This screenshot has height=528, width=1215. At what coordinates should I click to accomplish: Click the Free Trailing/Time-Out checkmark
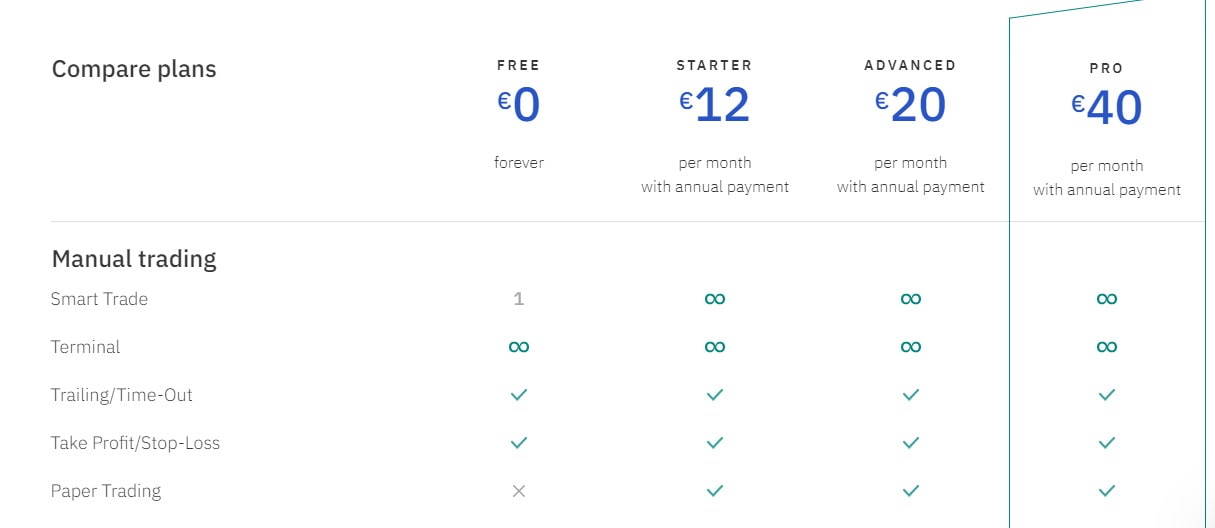coord(518,395)
